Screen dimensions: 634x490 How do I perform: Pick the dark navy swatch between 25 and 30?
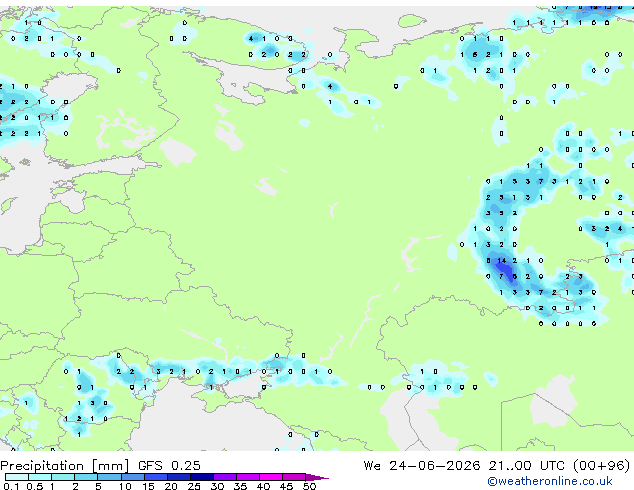point(202,477)
